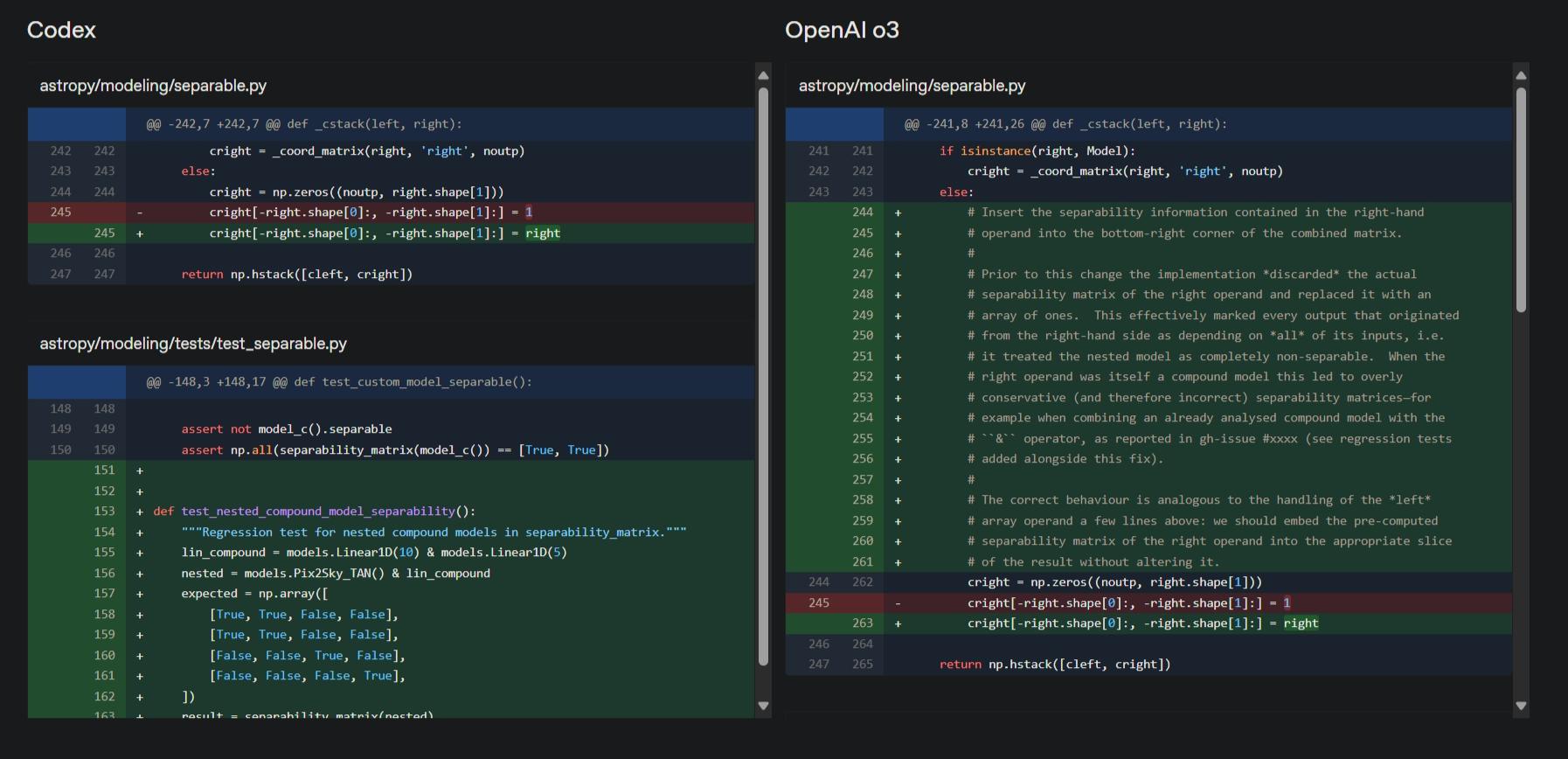
Task: Click the Regression test docstring line
Action: point(391,533)
